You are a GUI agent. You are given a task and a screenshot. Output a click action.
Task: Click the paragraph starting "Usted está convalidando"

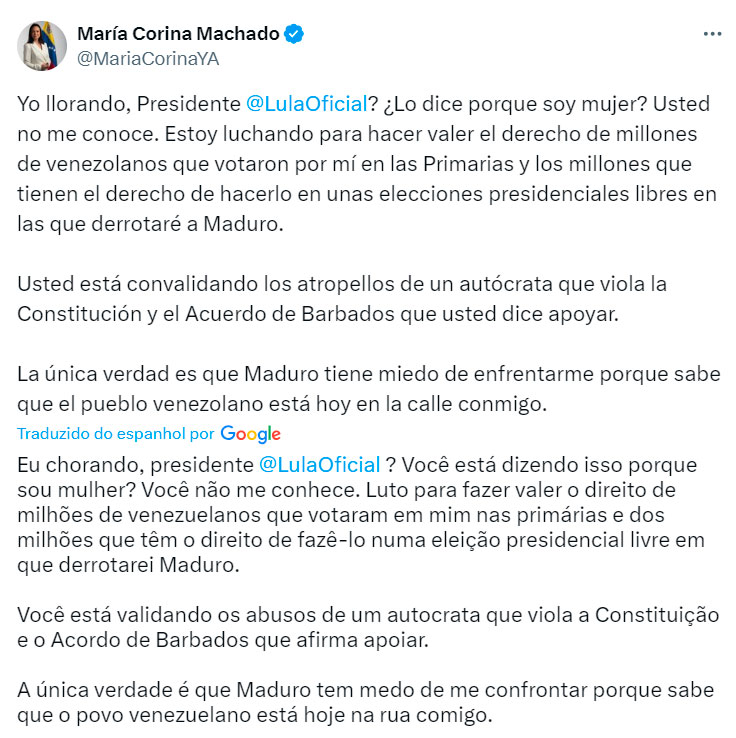[x=355, y=299]
